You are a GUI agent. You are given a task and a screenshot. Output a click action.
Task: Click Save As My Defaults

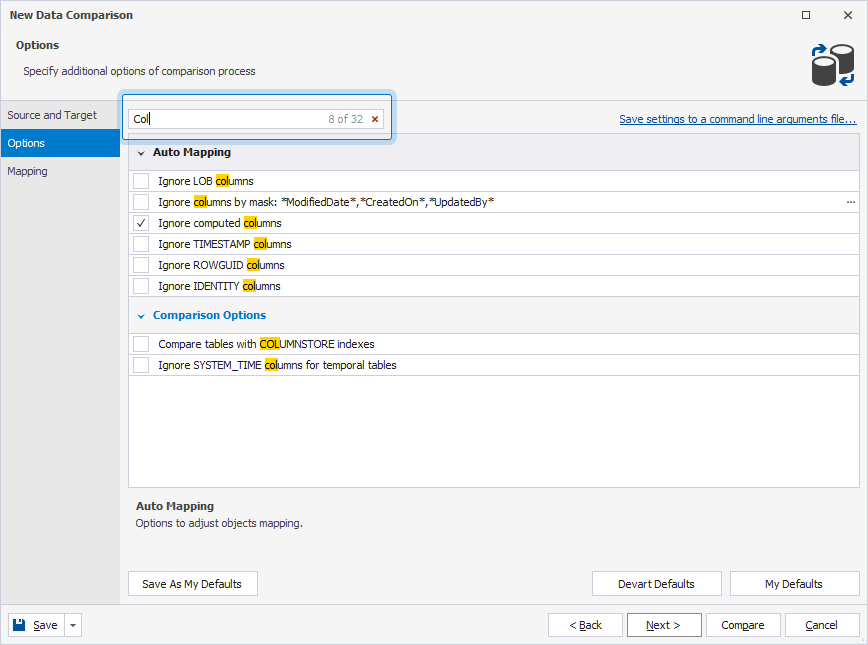pyautogui.click(x=192, y=583)
